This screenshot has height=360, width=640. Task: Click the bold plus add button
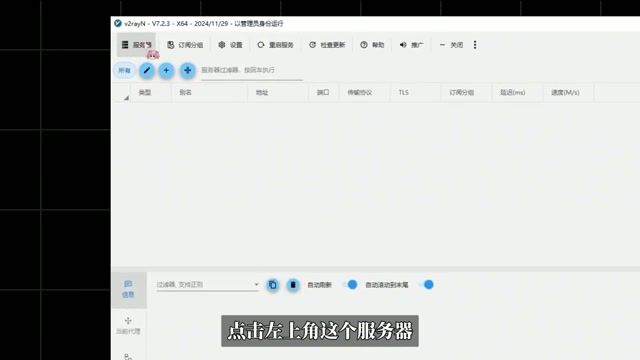click(x=187, y=71)
